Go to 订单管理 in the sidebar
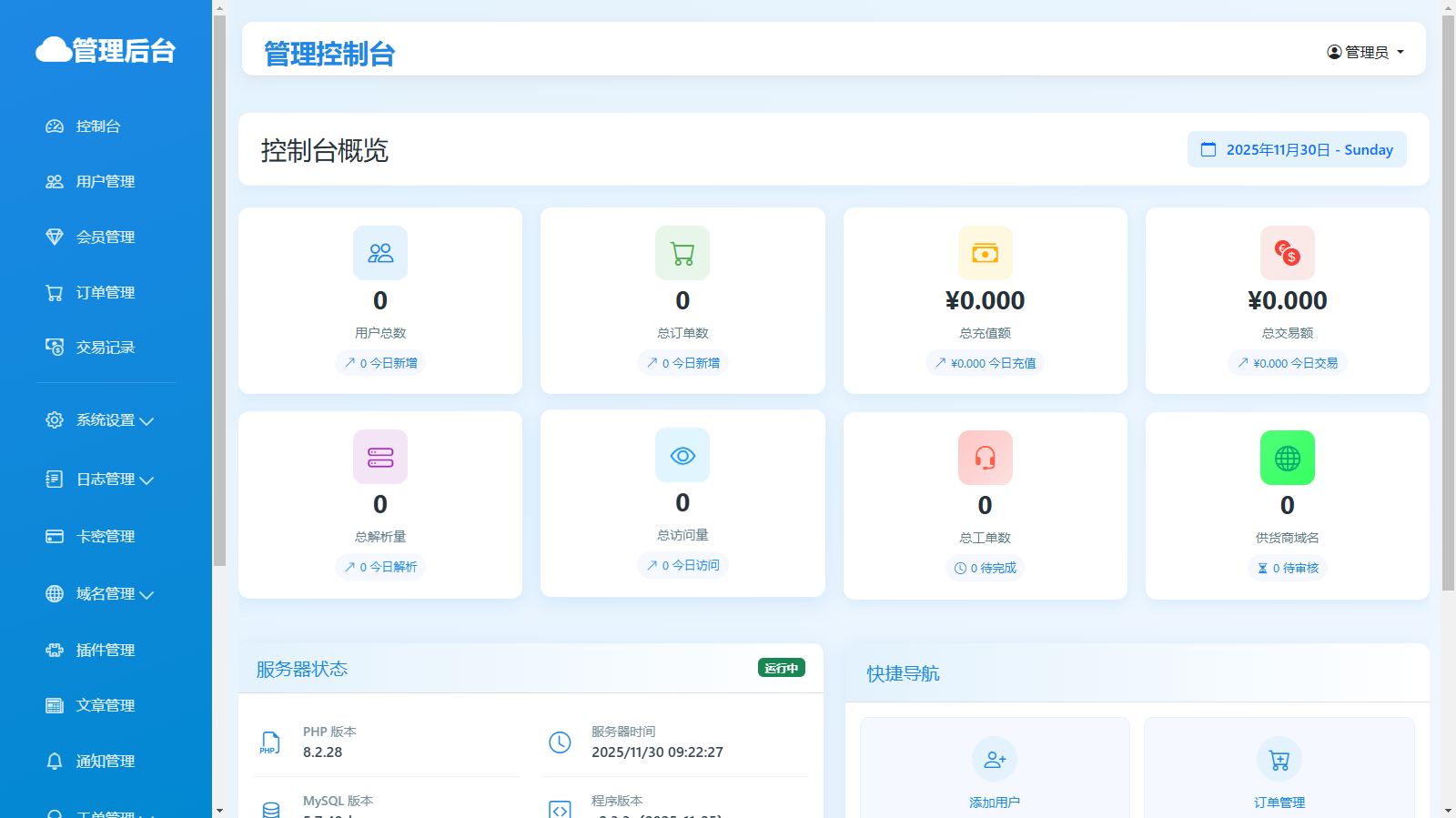The image size is (1456, 818). [105, 293]
